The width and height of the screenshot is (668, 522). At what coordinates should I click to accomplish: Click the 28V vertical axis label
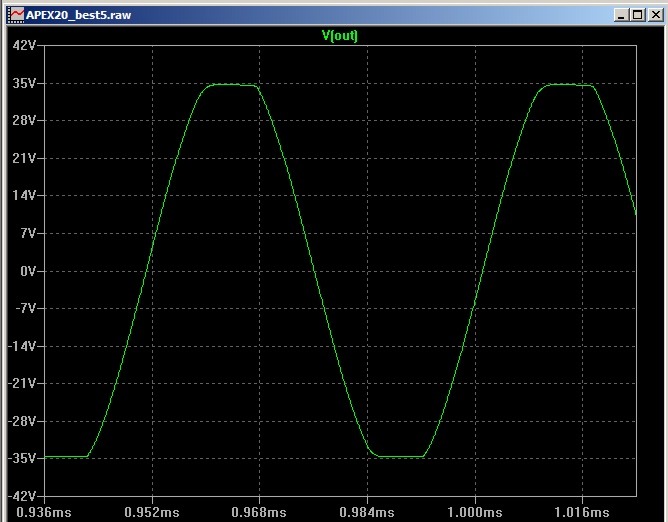(24, 121)
